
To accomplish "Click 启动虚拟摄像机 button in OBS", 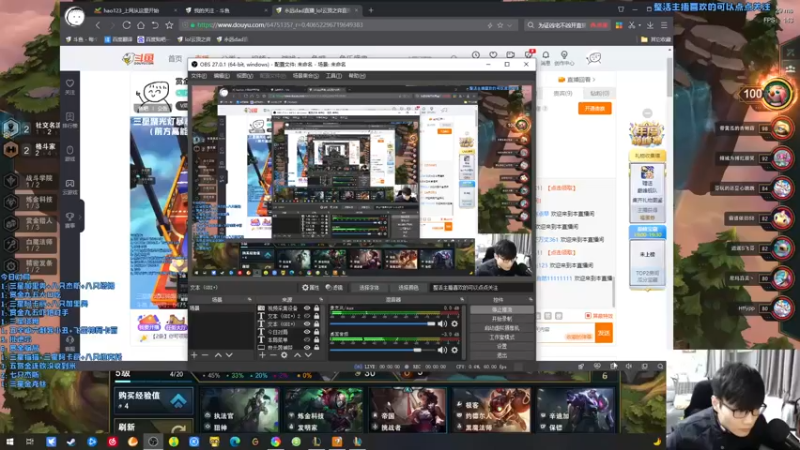I will coord(502,328).
